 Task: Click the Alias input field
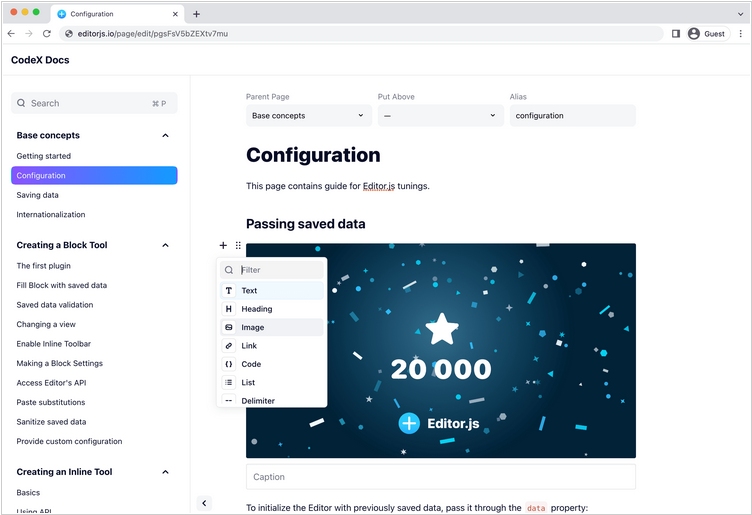[573, 116]
